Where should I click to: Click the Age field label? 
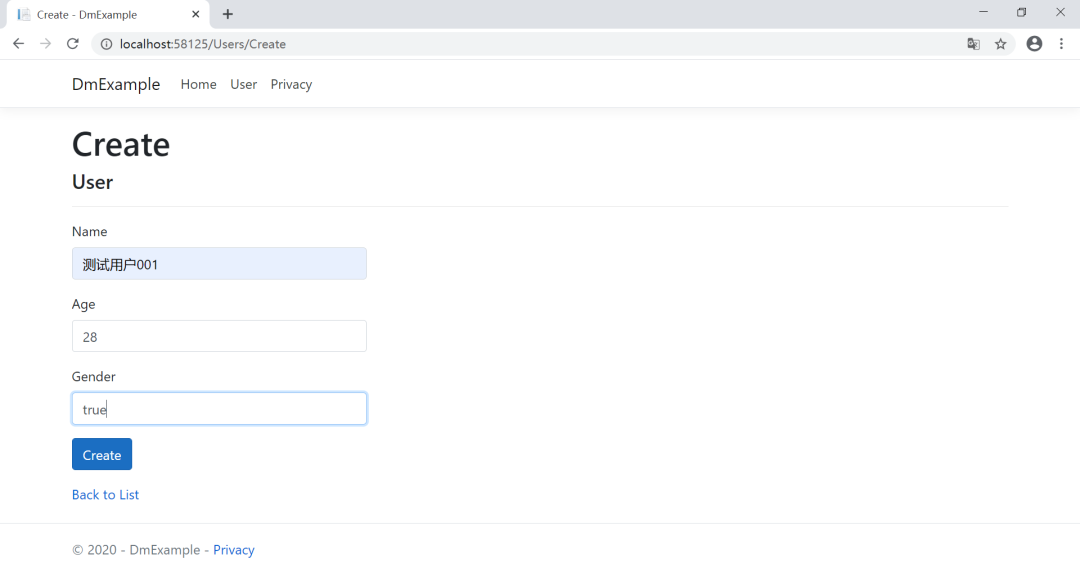pyautogui.click(x=83, y=304)
